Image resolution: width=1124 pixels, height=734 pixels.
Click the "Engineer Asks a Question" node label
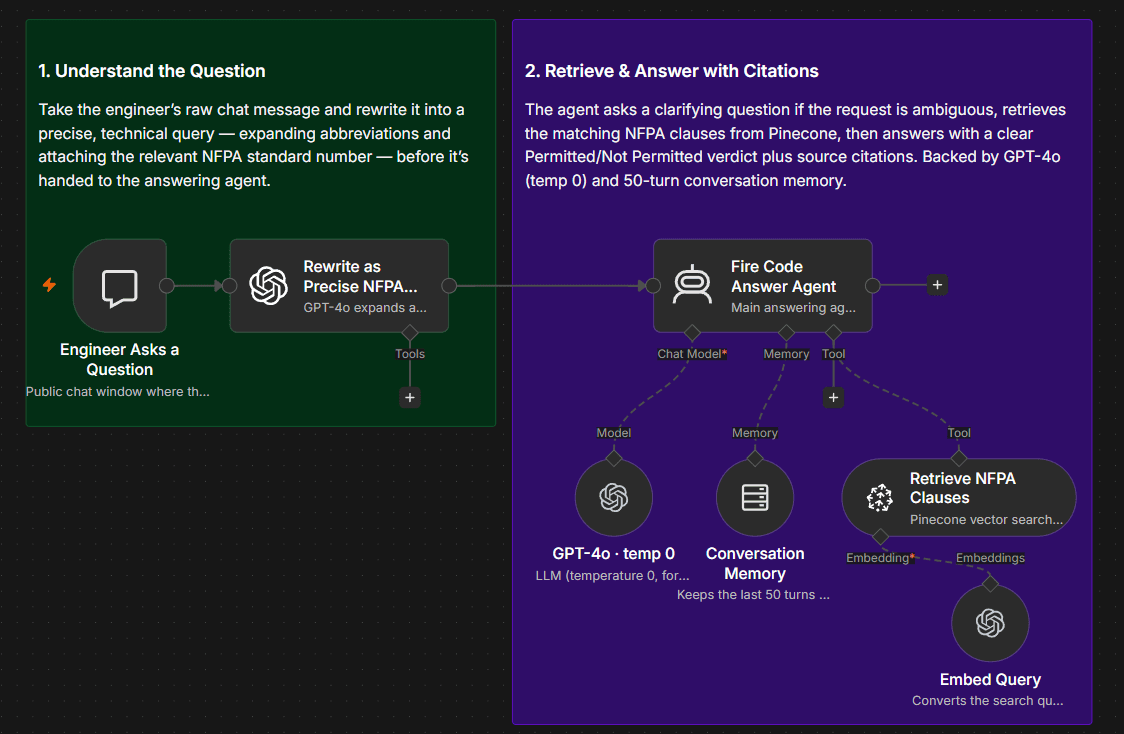[120, 359]
